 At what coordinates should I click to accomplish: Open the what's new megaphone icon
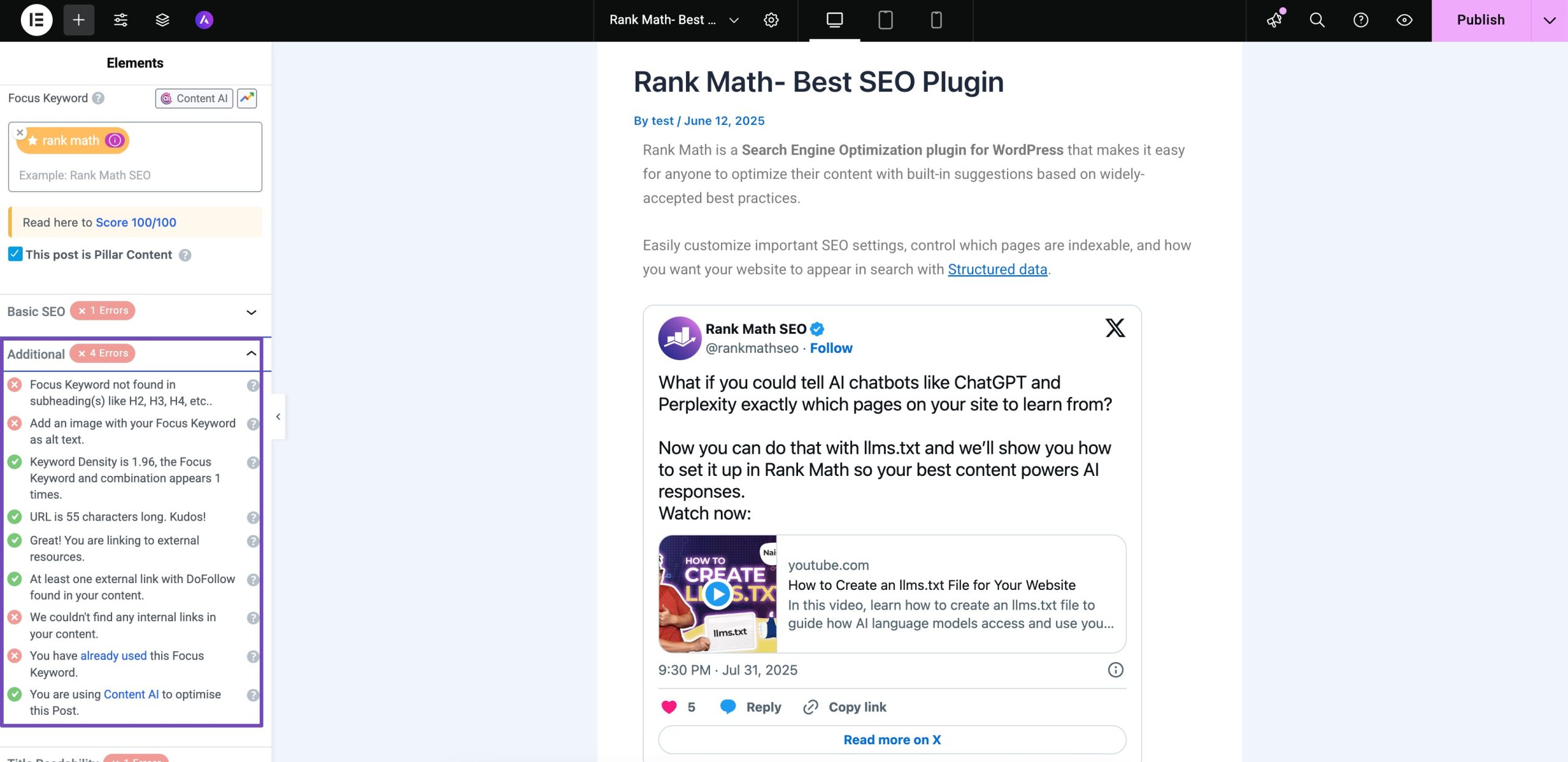click(1275, 20)
